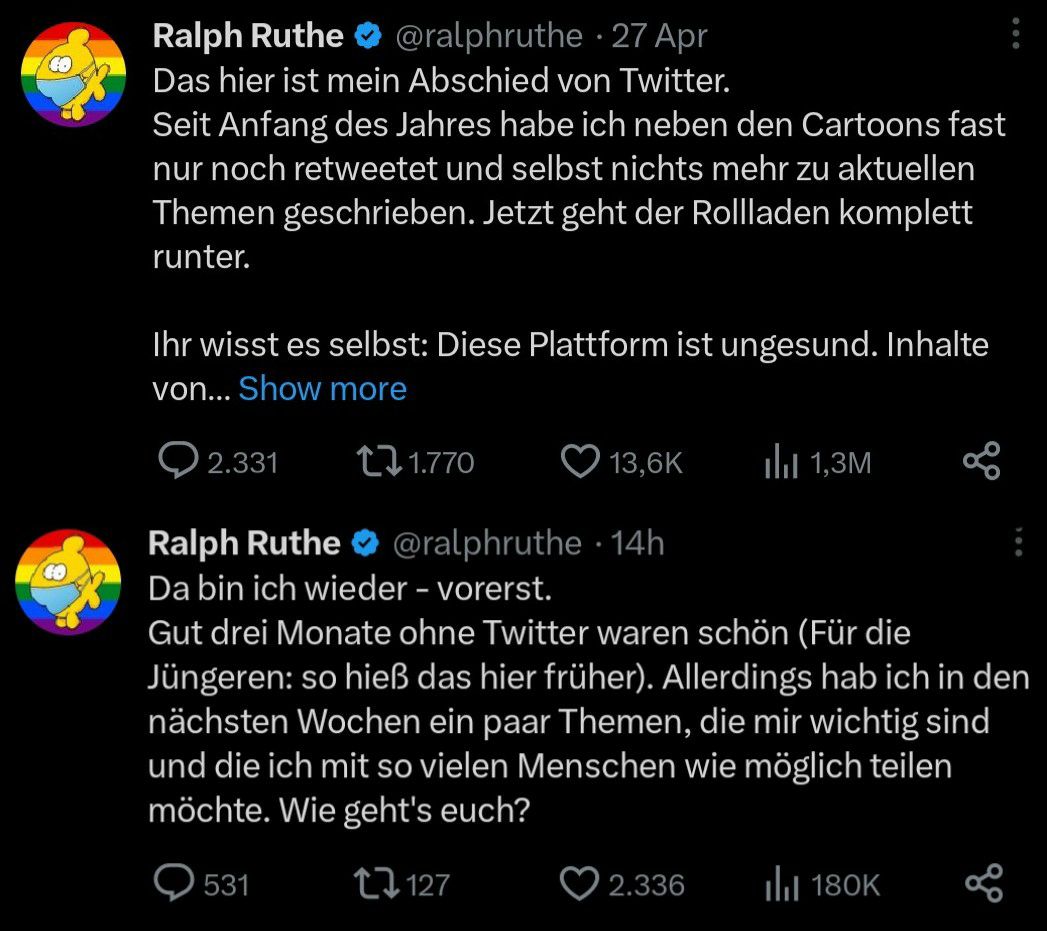Viewport: 1047px width, 931px height.
Task: Like the 14h-old tweet
Action: click(x=577, y=883)
